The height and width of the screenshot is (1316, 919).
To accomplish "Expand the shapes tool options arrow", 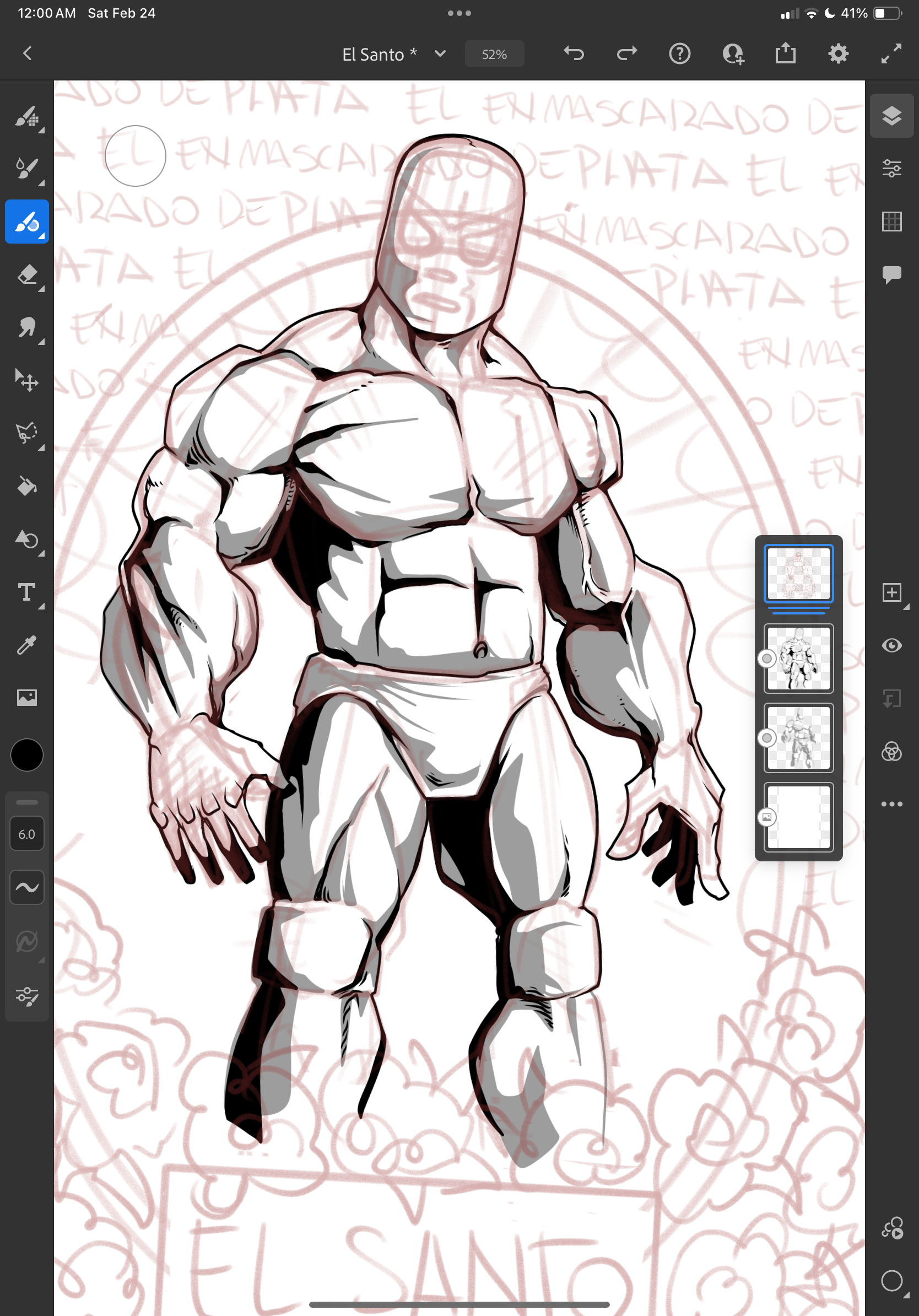I will pyautogui.click(x=42, y=554).
